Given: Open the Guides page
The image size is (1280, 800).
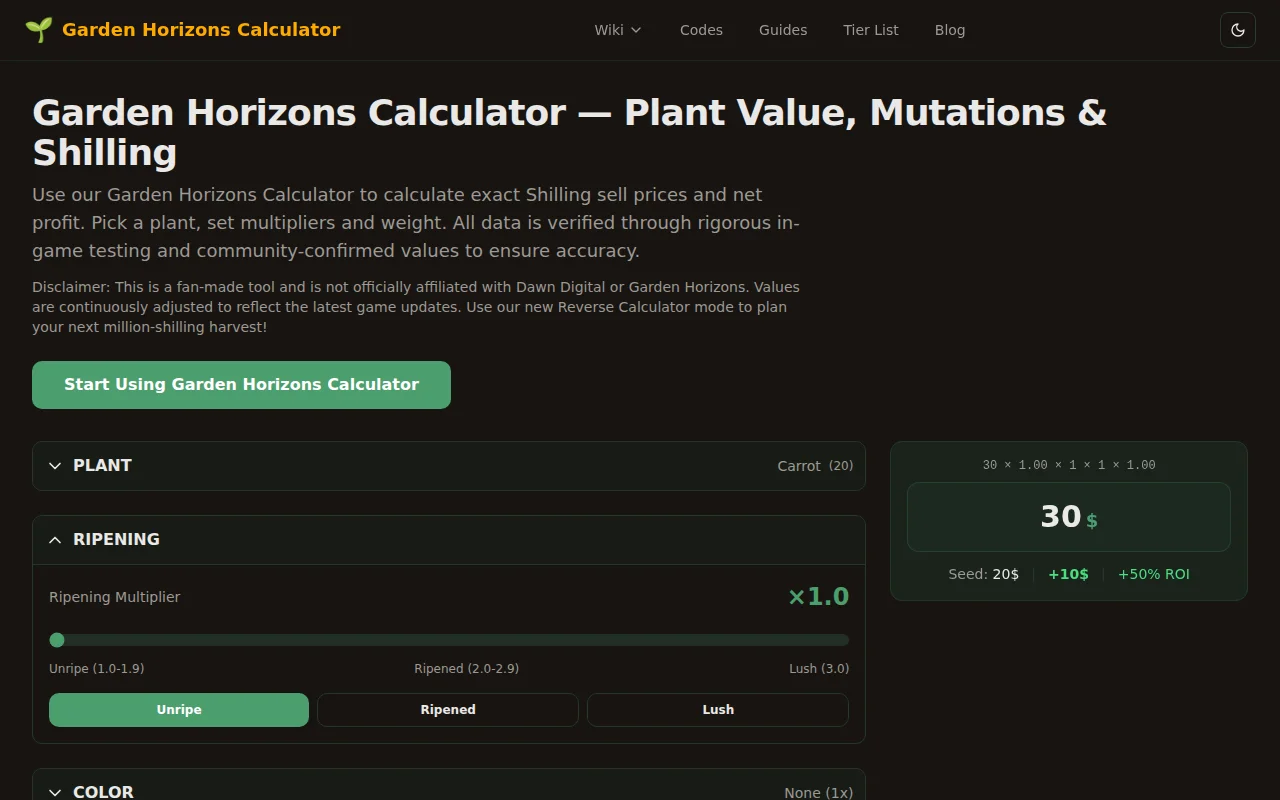Looking at the screenshot, I should 783,30.
